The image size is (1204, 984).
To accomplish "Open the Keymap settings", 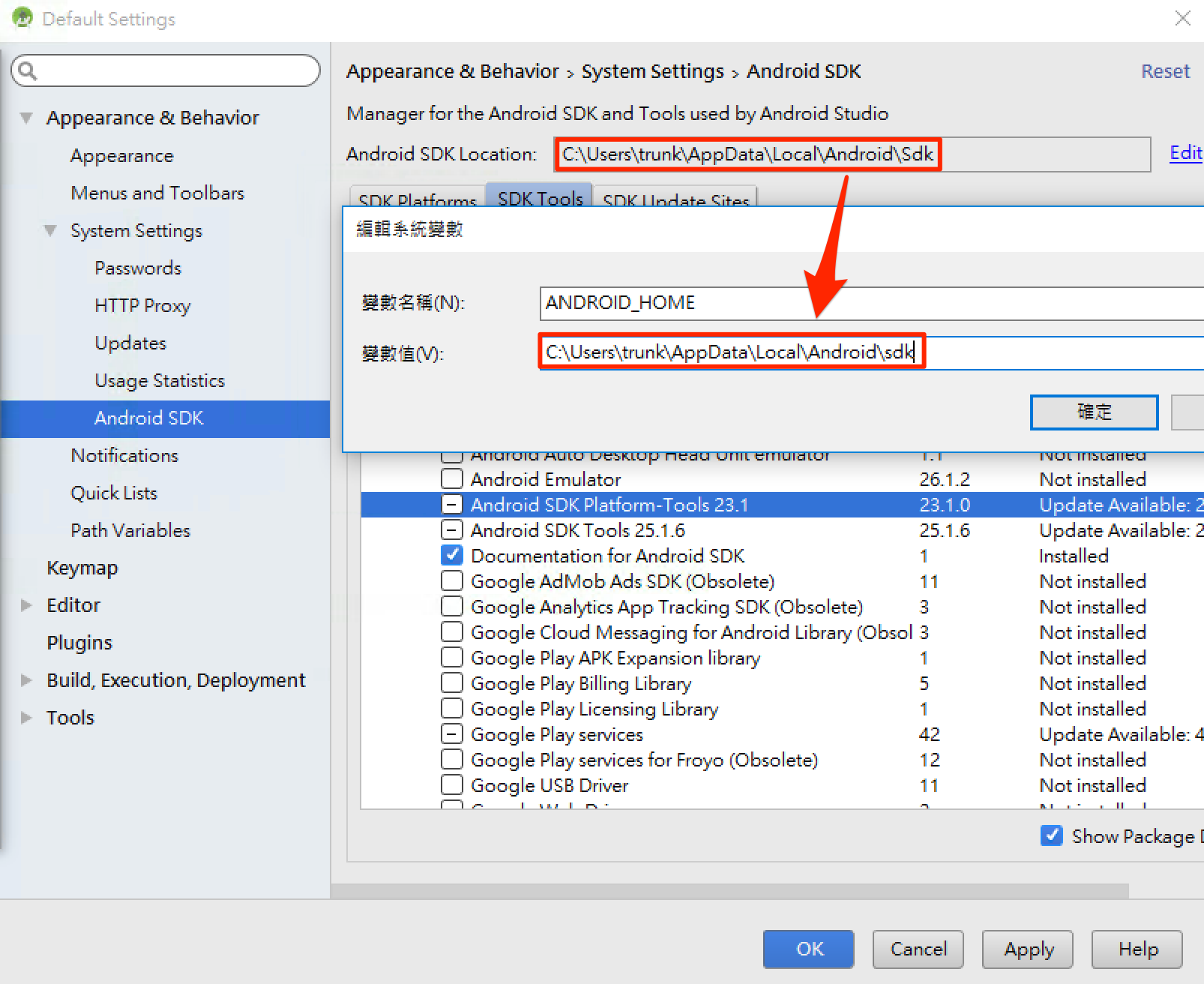I will coord(82,568).
